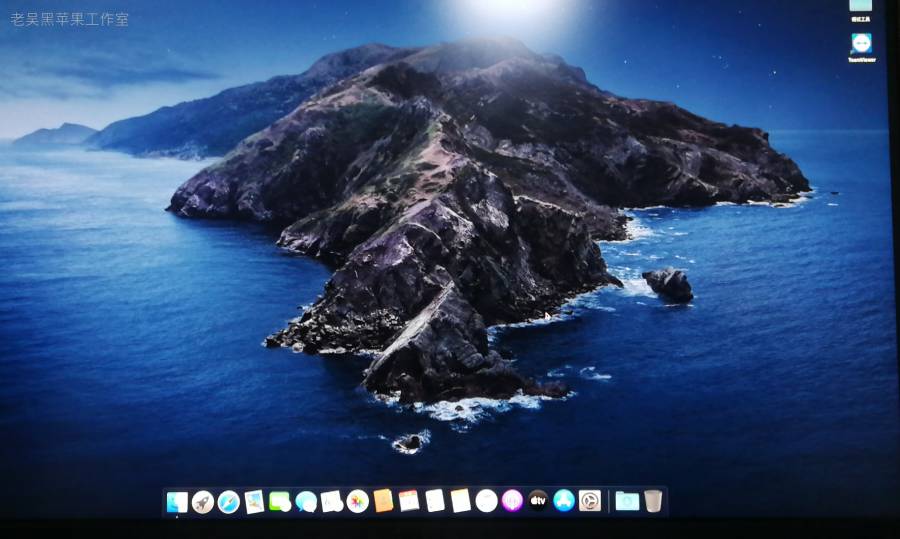Viewport: 900px width, 539px height.
Task: Open green FaceTime icon in Dock
Action: click(280, 502)
